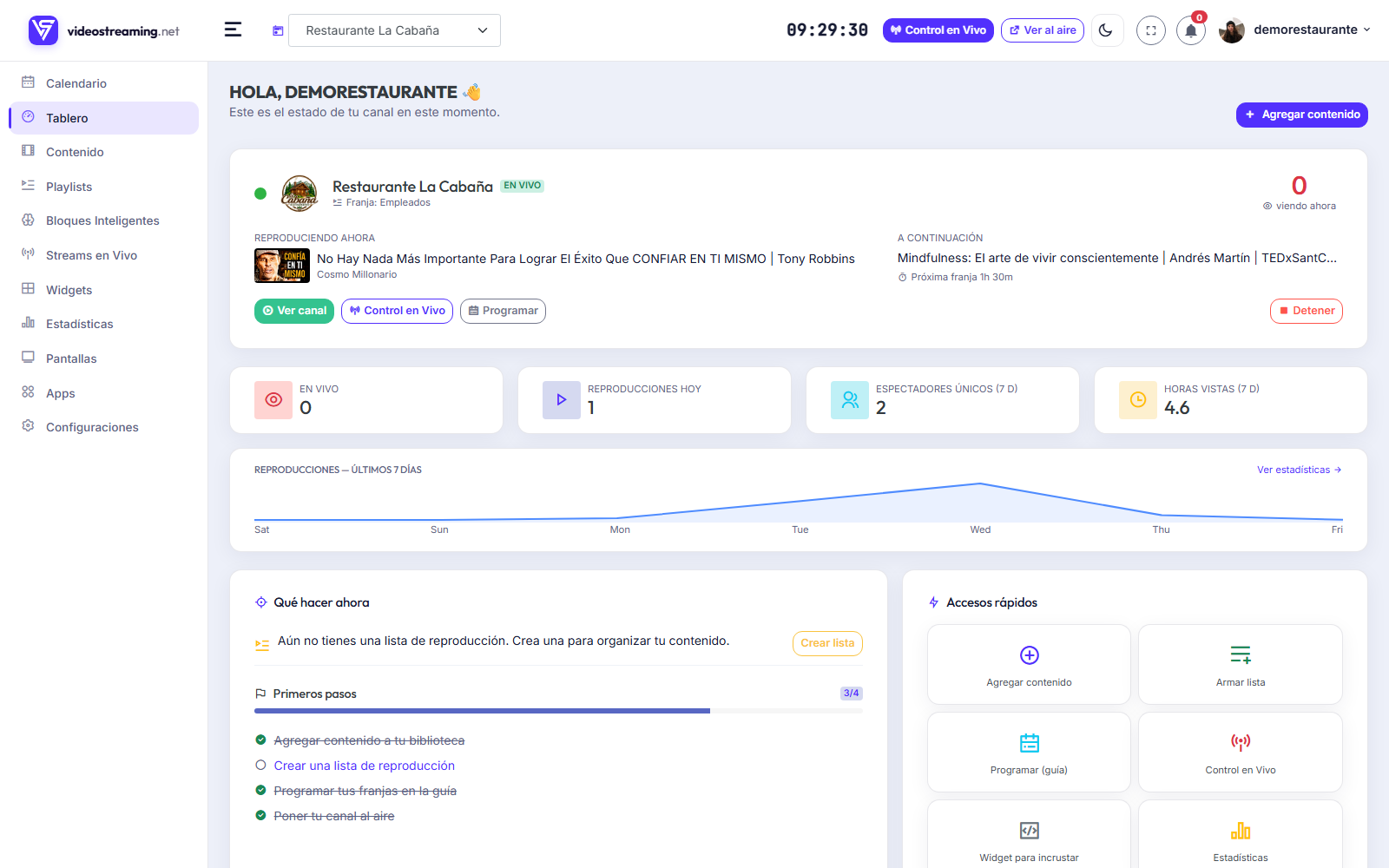The width and height of the screenshot is (1389, 868).
Task: Go to Playlists in the sidebar
Action: (104, 187)
